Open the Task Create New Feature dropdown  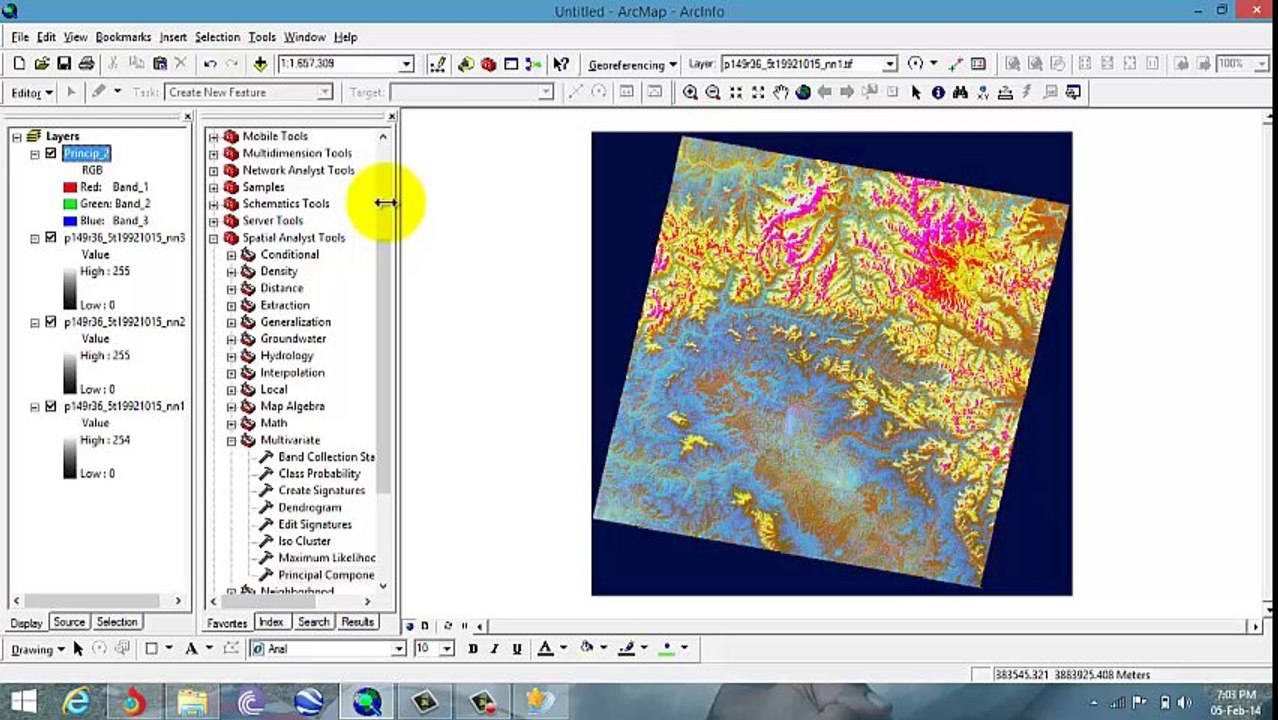pos(325,92)
